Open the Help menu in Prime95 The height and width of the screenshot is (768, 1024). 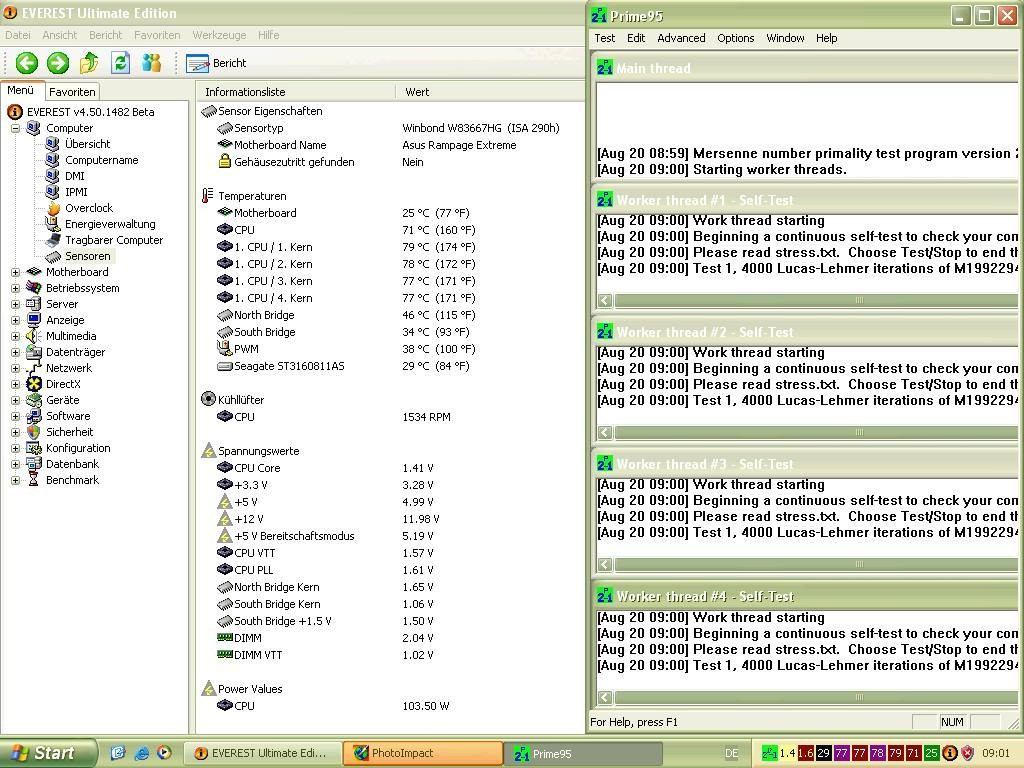(826, 38)
